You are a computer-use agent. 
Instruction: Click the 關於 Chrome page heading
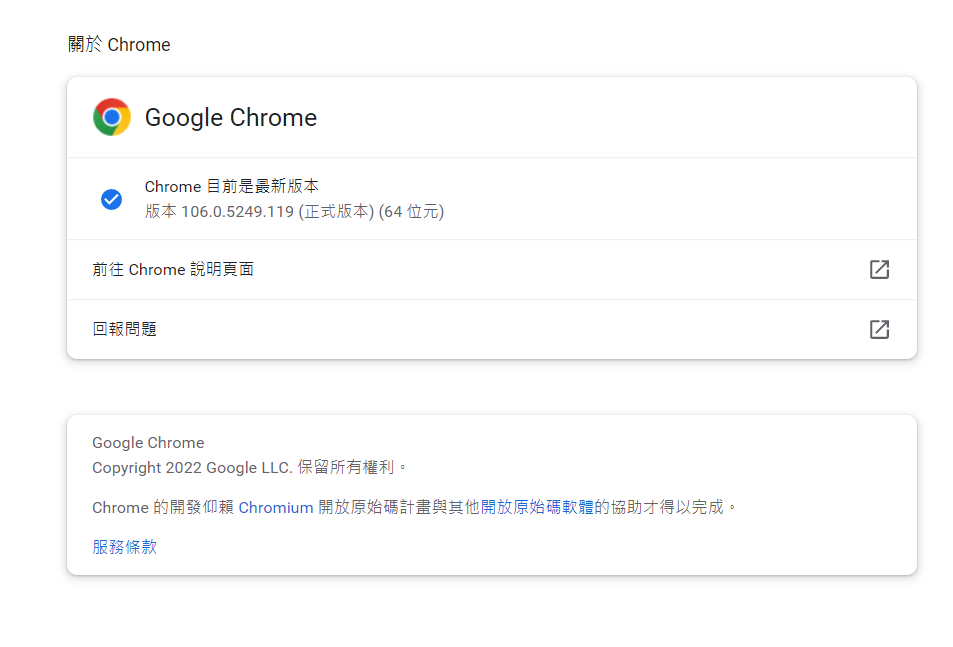tap(119, 45)
